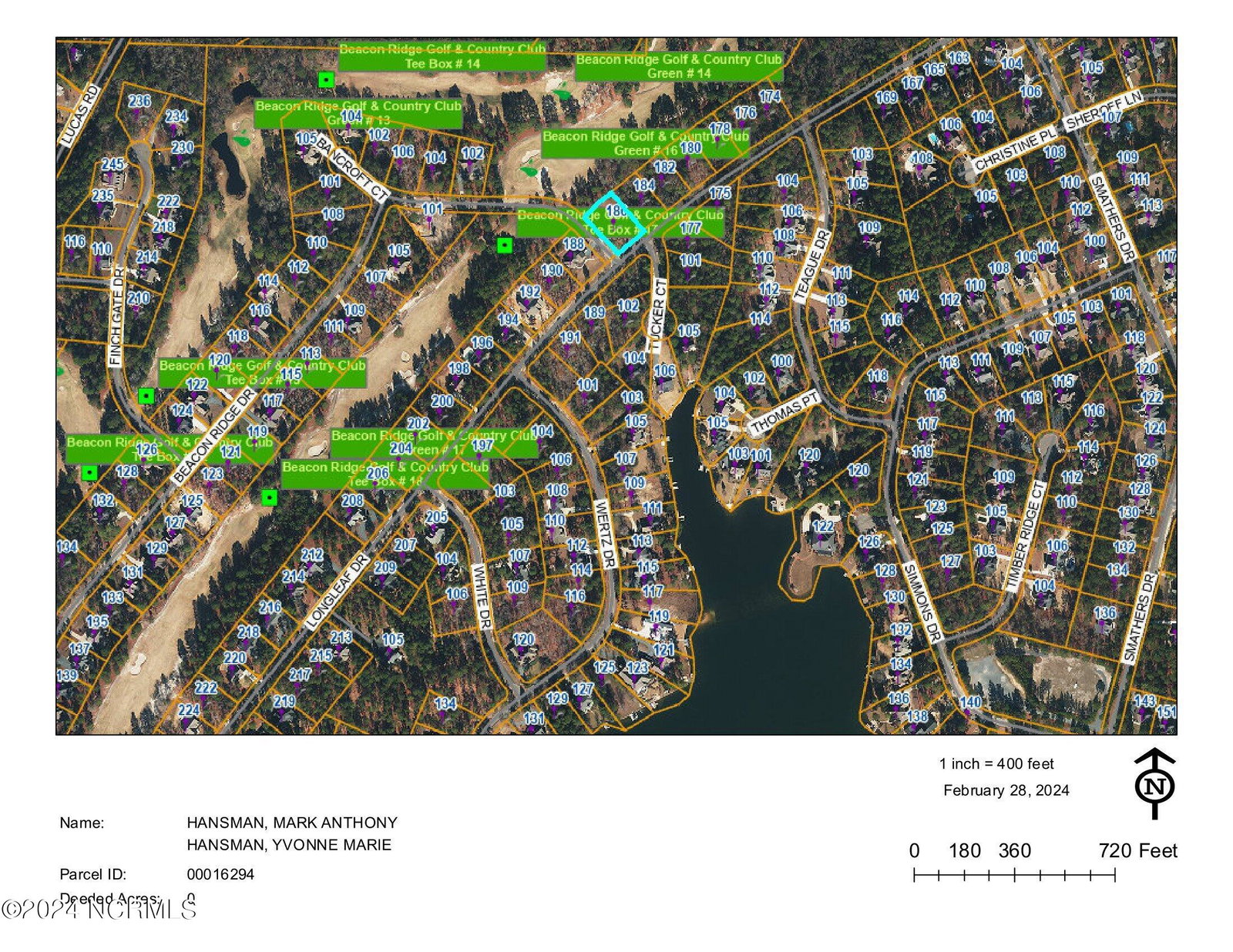Click the "720 Feet" scale label

pyautogui.click(x=1138, y=851)
